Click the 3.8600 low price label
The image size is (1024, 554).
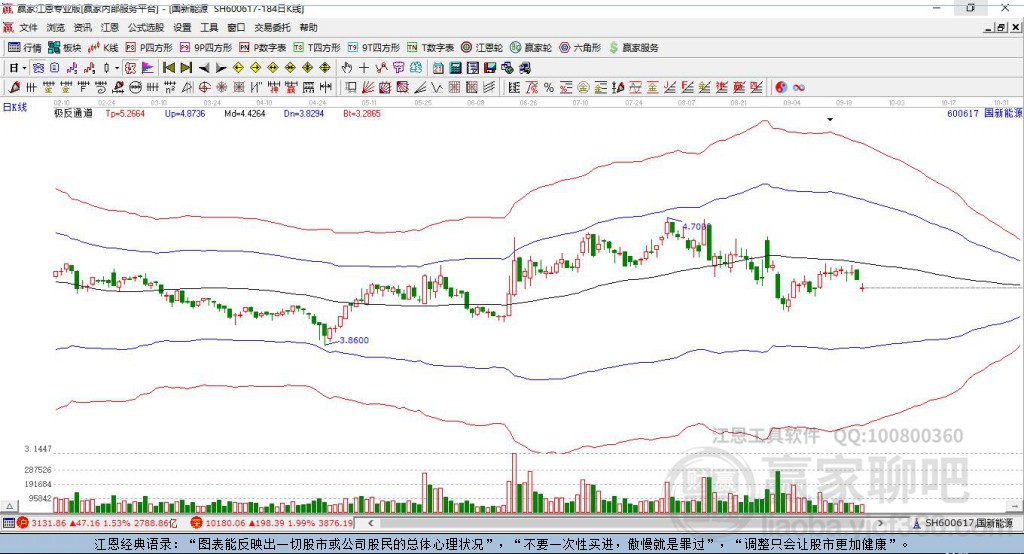(x=354, y=340)
